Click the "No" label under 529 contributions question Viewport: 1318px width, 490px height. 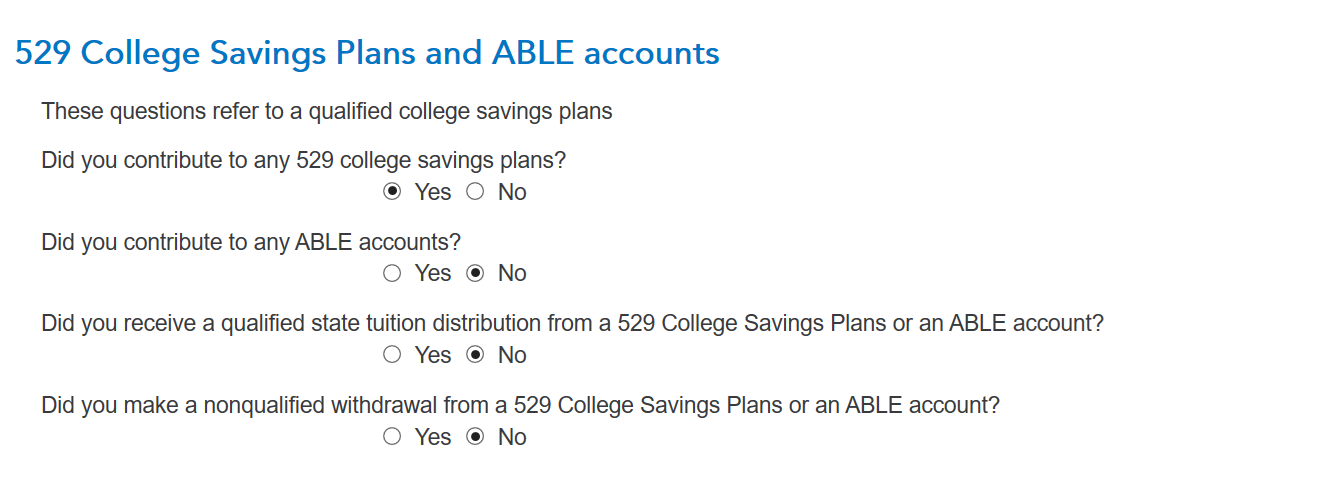(x=512, y=192)
